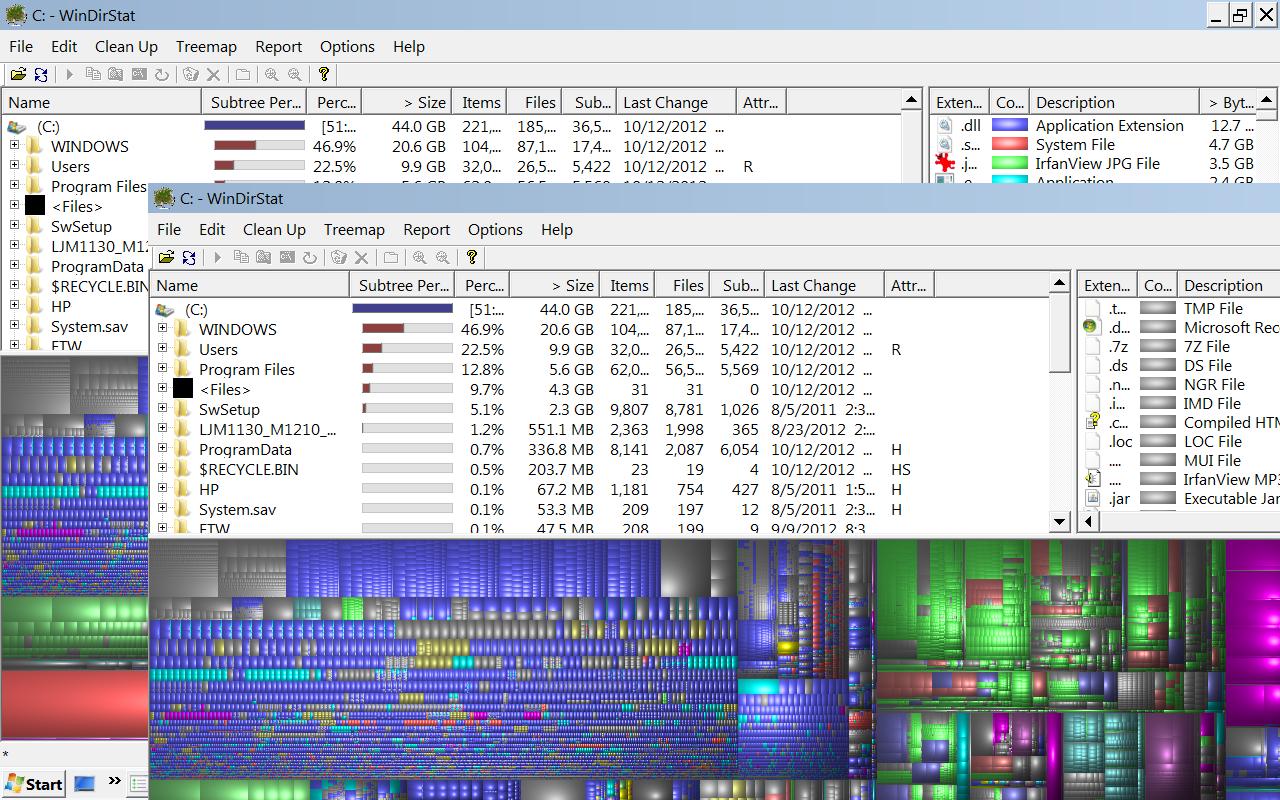The width and height of the screenshot is (1280, 800).
Task: Click Zoom In icon in back window toolbar
Action: pos(272,74)
